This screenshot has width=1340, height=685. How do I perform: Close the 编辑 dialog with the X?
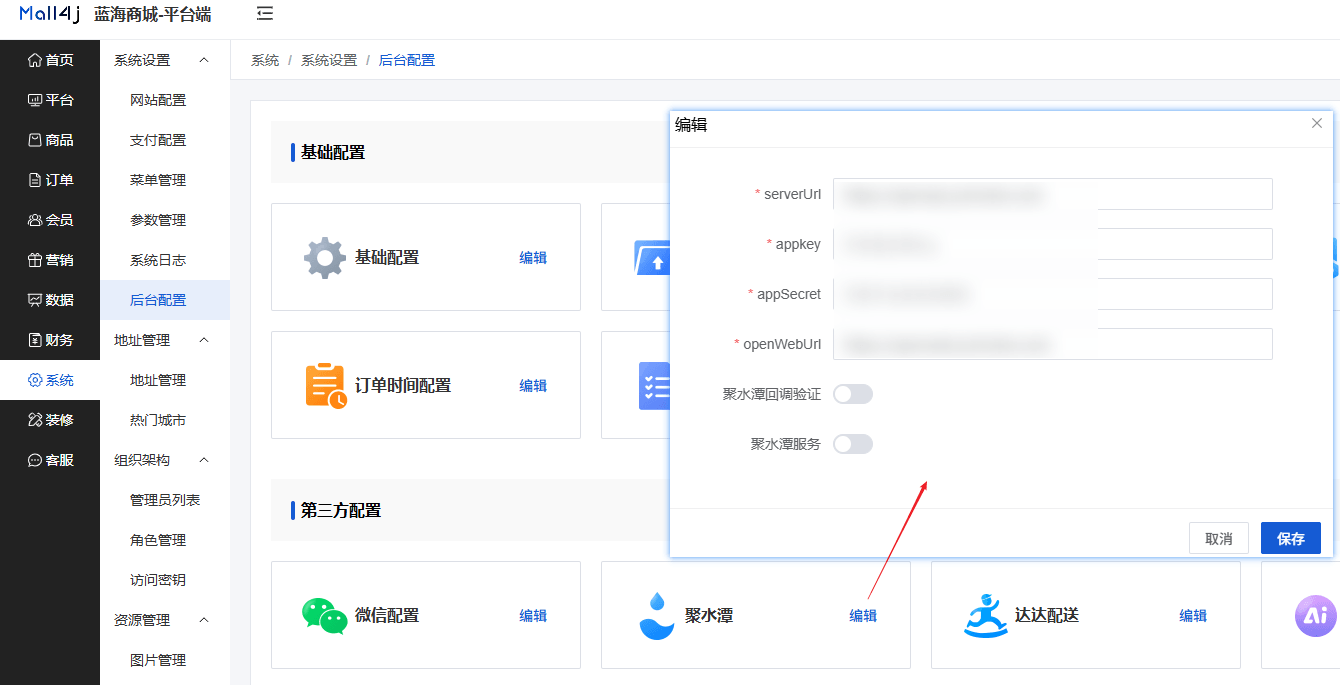click(1316, 123)
